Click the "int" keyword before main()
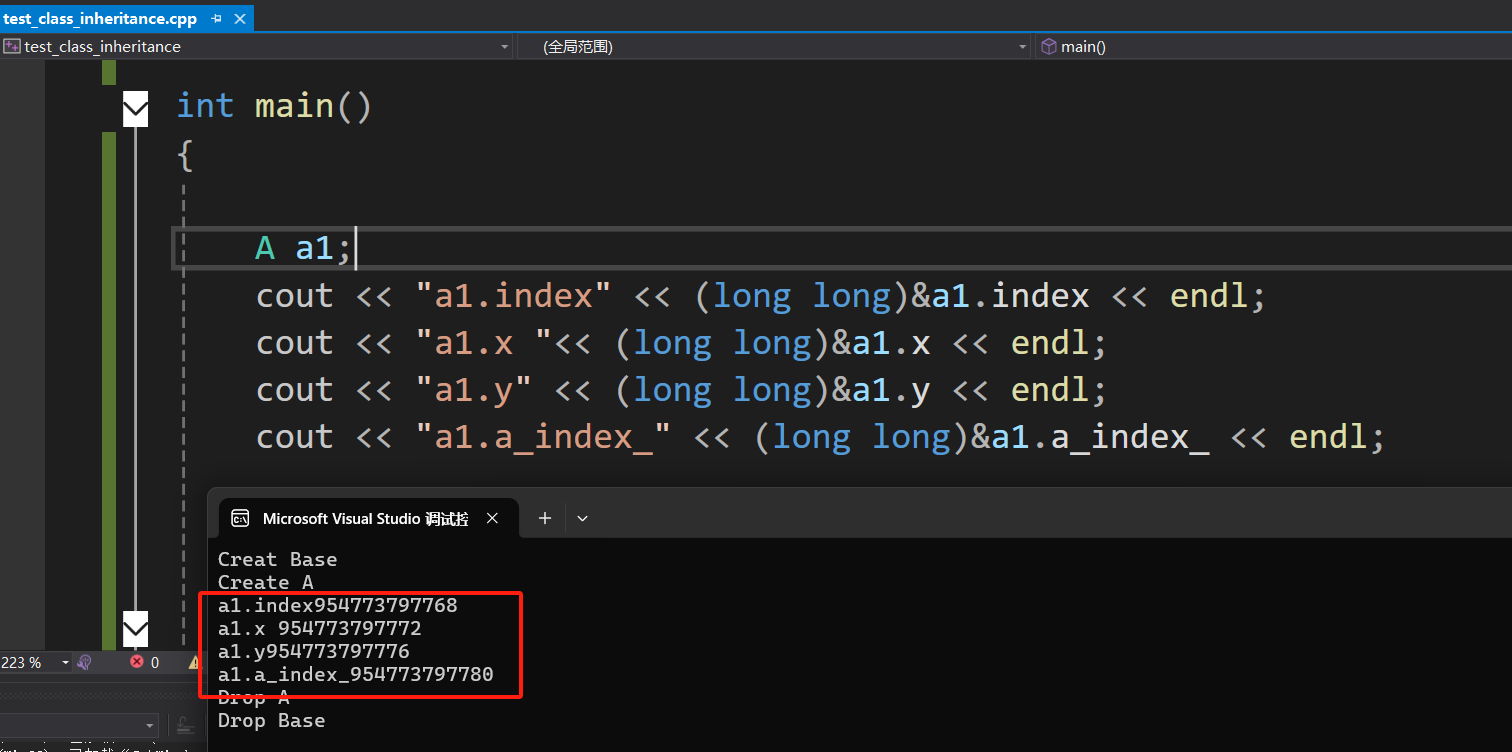The image size is (1512, 752). click(205, 106)
